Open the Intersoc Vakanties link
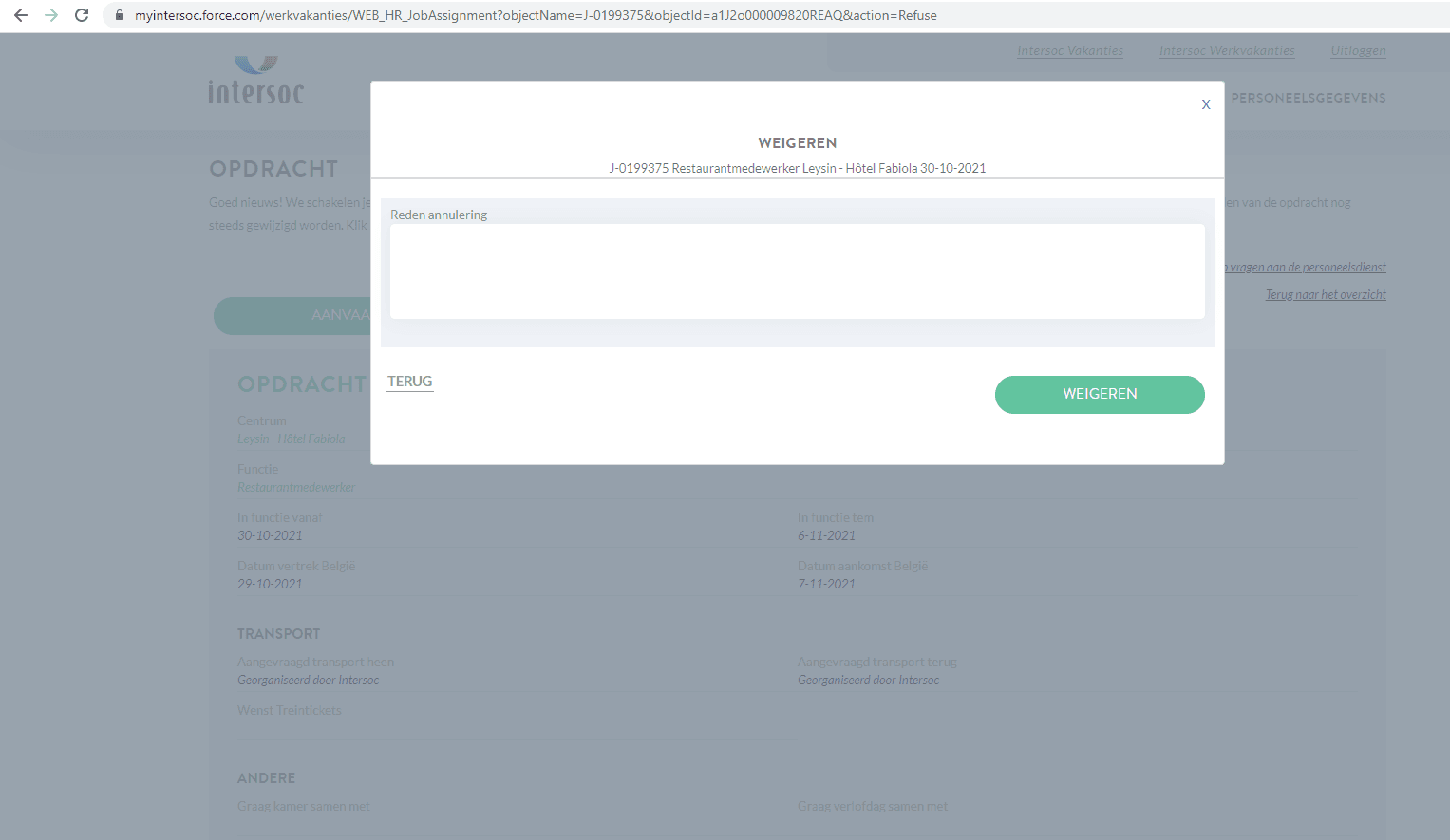Image resolution: width=1450 pixels, height=840 pixels. pos(1070,51)
